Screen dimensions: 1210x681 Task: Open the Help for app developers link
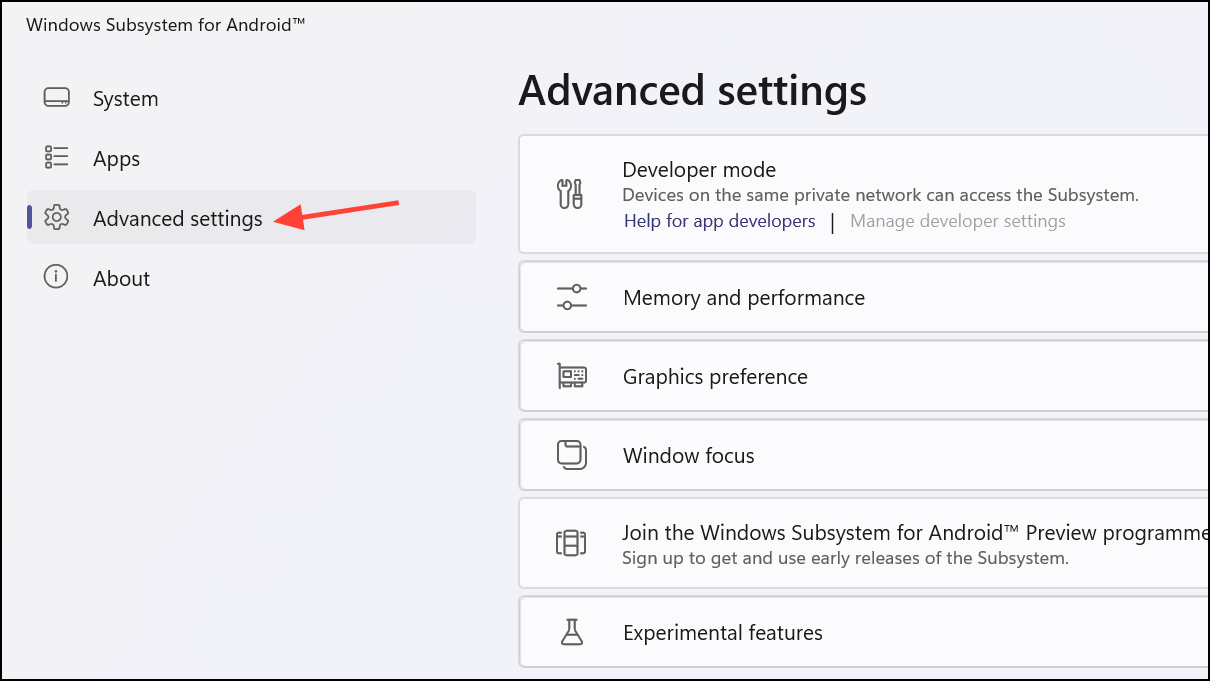719,220
